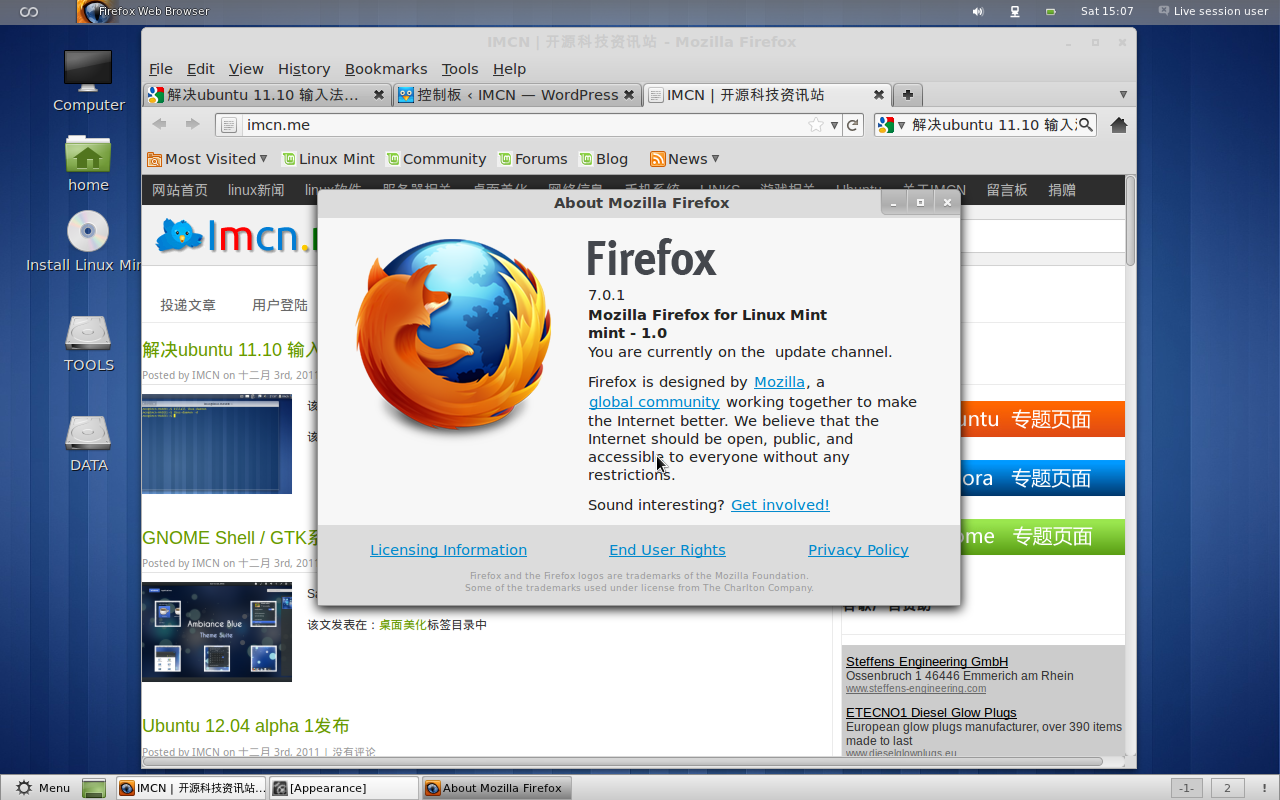
Task: Click the Forums bookmark
Action: click(x=533, y=159)
